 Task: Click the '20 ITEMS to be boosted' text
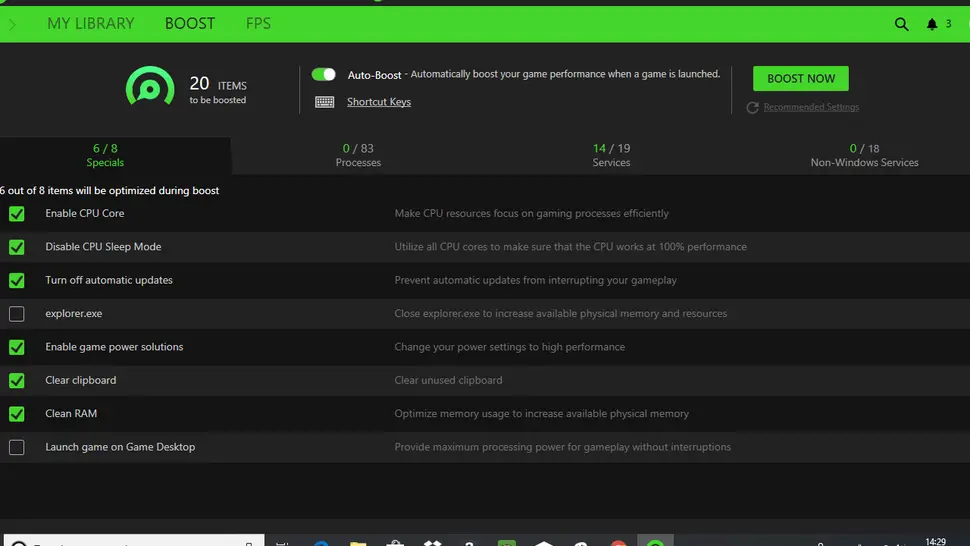pos(218,89)
